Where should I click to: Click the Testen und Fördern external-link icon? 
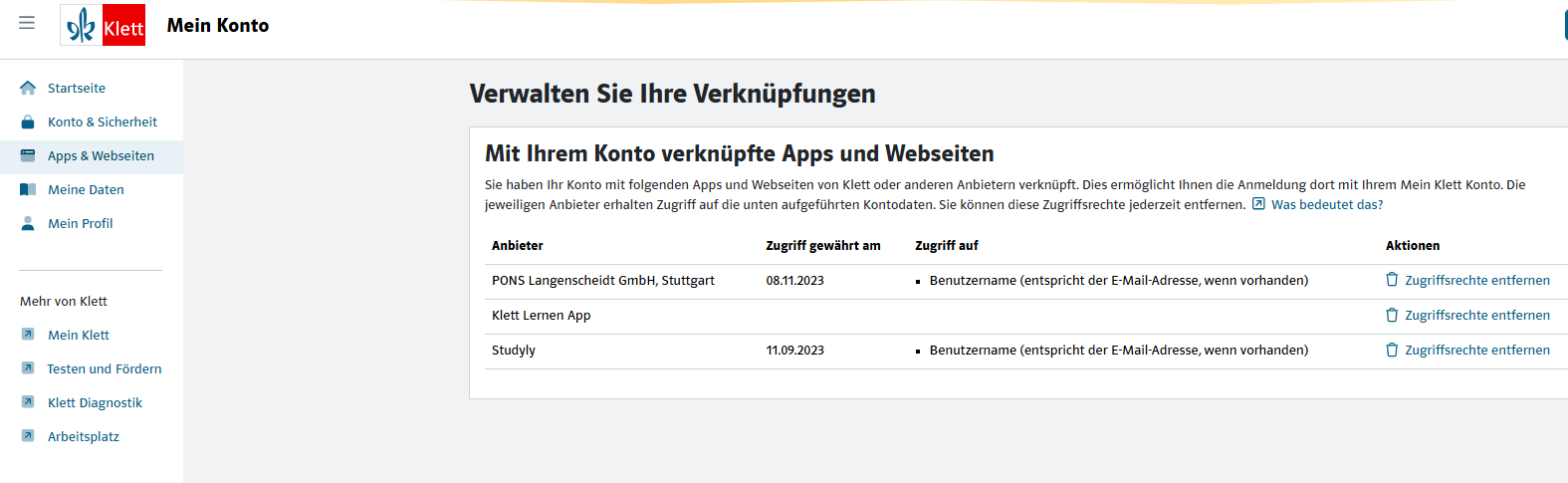coord(28,368)
